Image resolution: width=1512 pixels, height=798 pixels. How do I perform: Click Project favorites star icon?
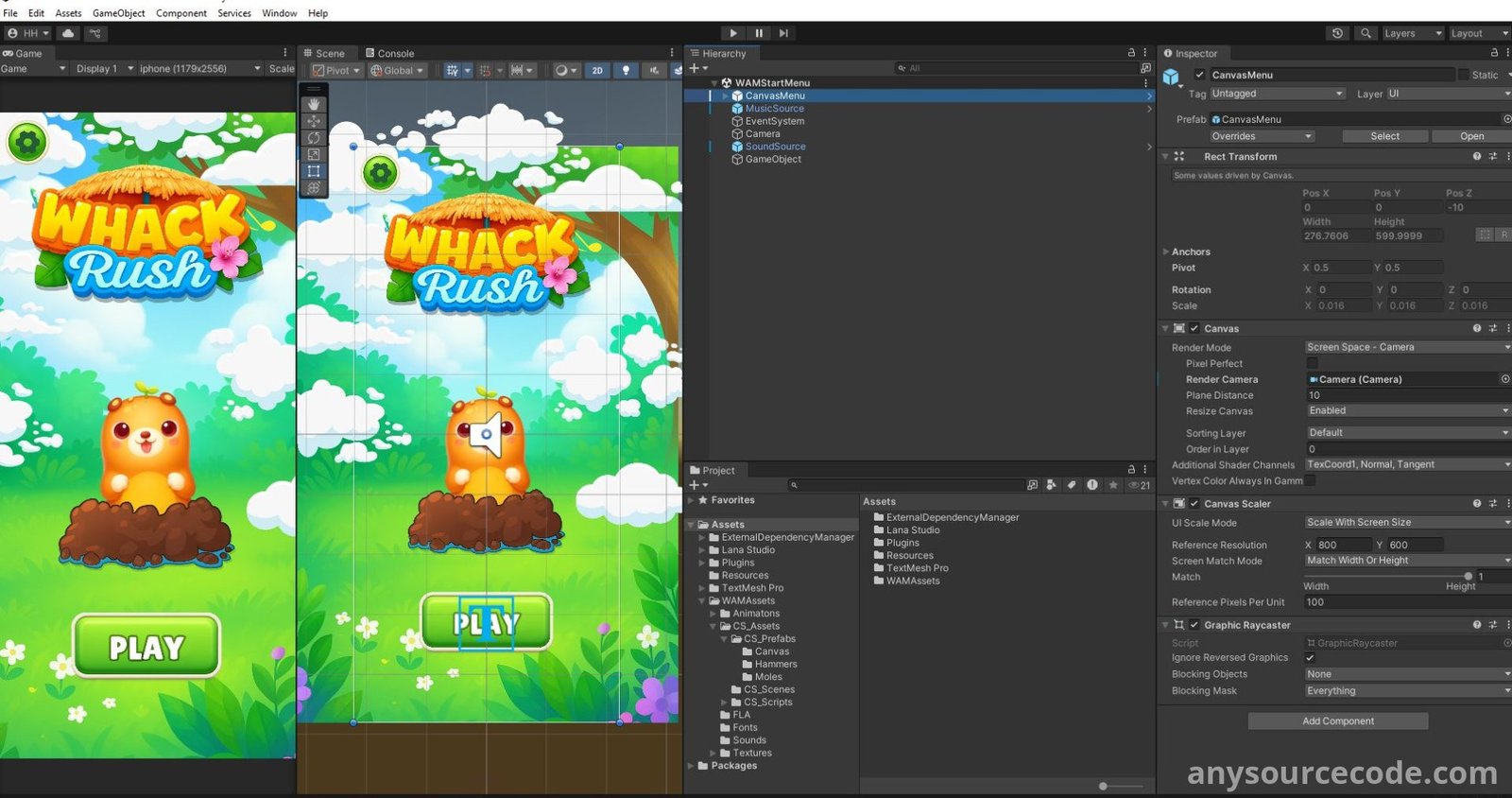pos(1113,485)
